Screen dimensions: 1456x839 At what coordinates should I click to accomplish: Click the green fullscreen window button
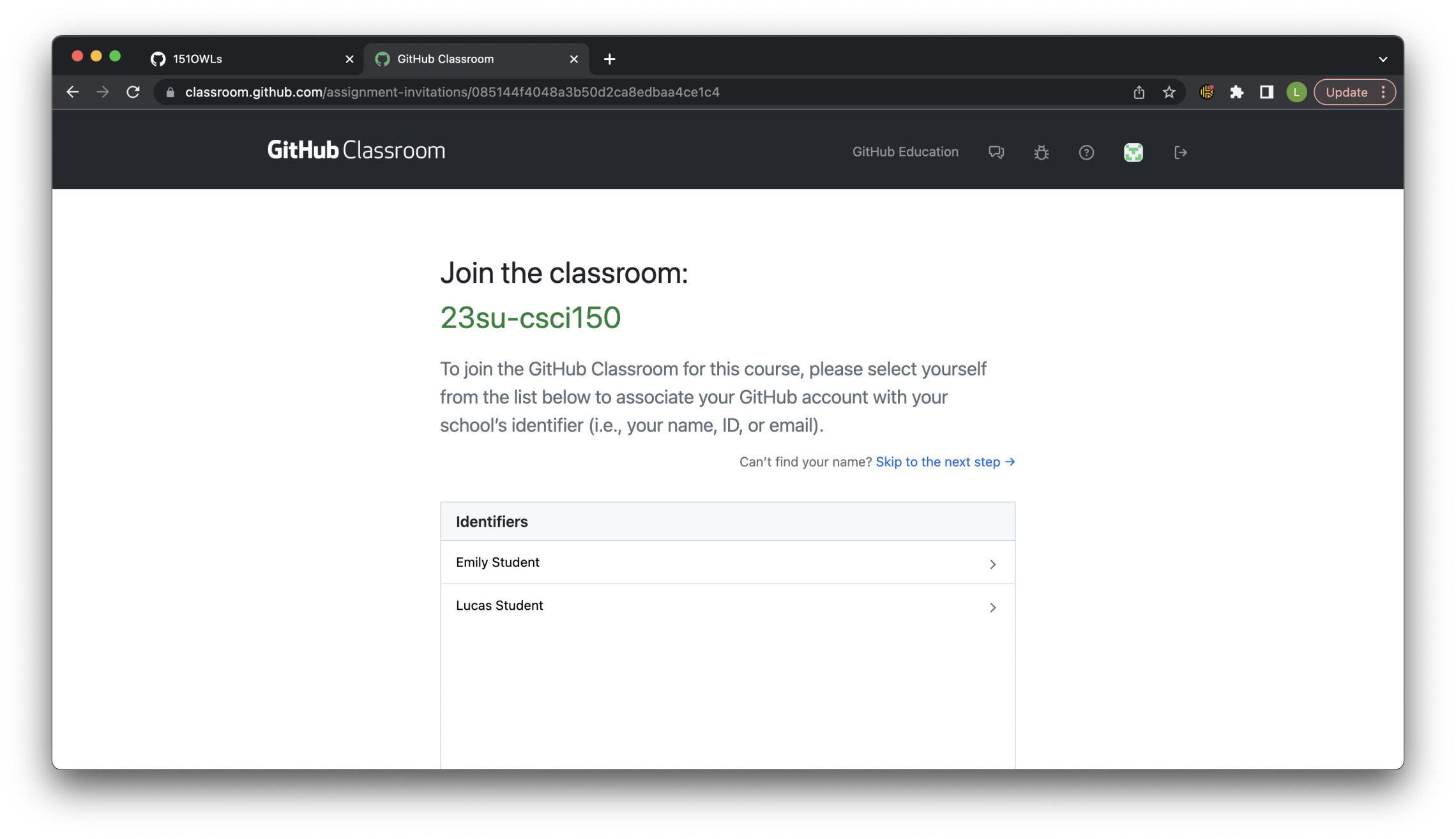115,56
